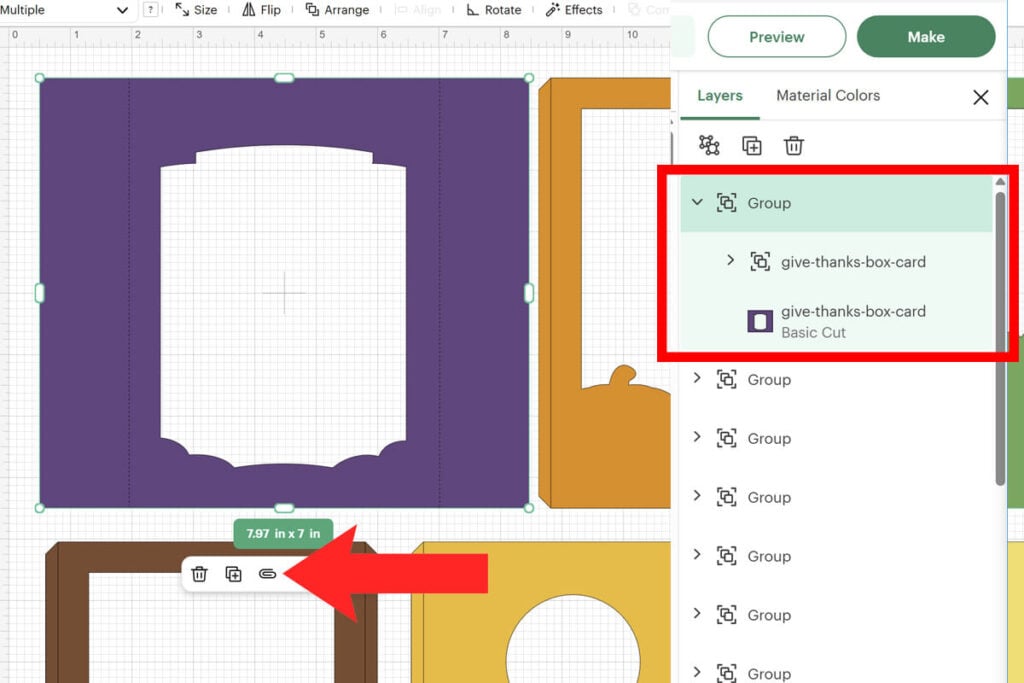Viewport: 1024px width, 683px height.
Task: Click the group icon in Layers panel
Action: coord(709,145)
